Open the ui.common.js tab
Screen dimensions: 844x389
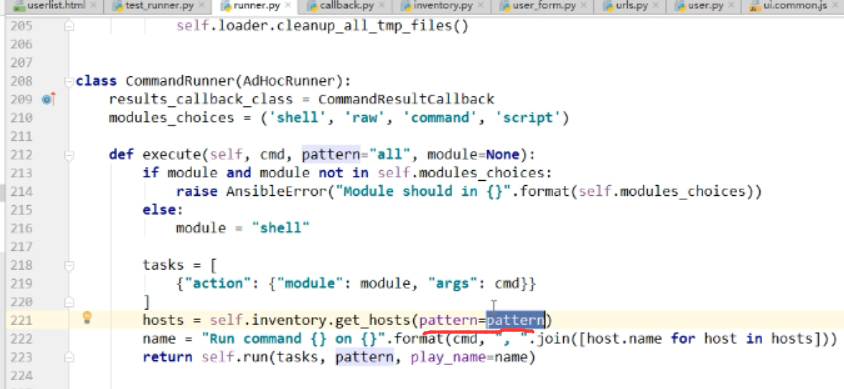[x=796, y=6]
